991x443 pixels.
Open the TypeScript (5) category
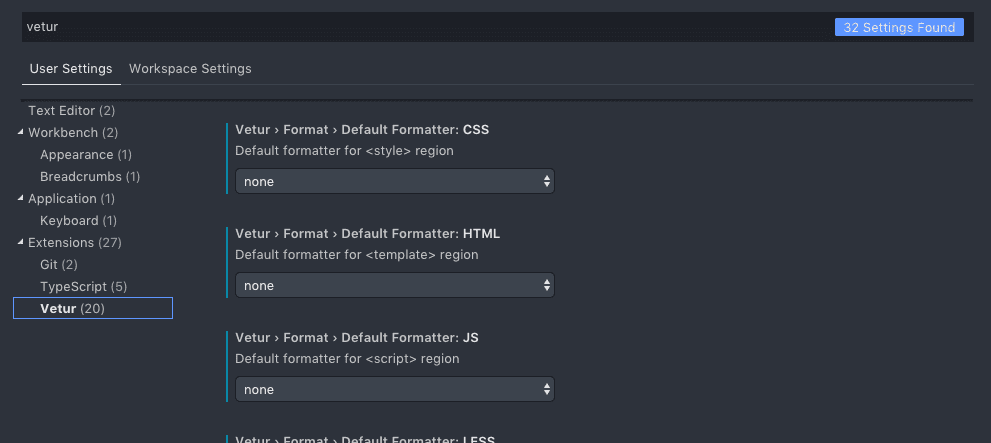point(83,287)
